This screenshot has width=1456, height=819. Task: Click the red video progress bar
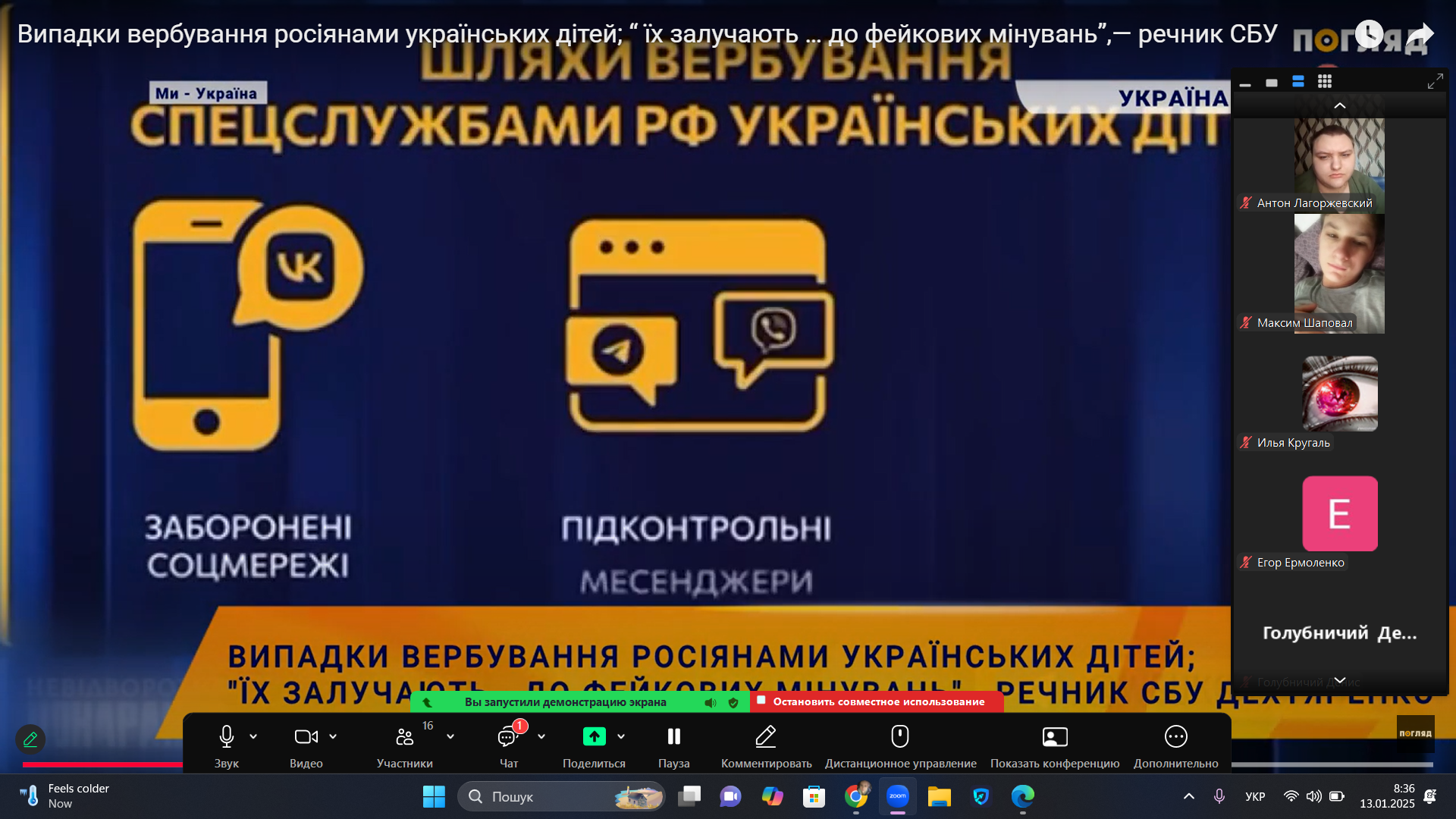point(102,764)
